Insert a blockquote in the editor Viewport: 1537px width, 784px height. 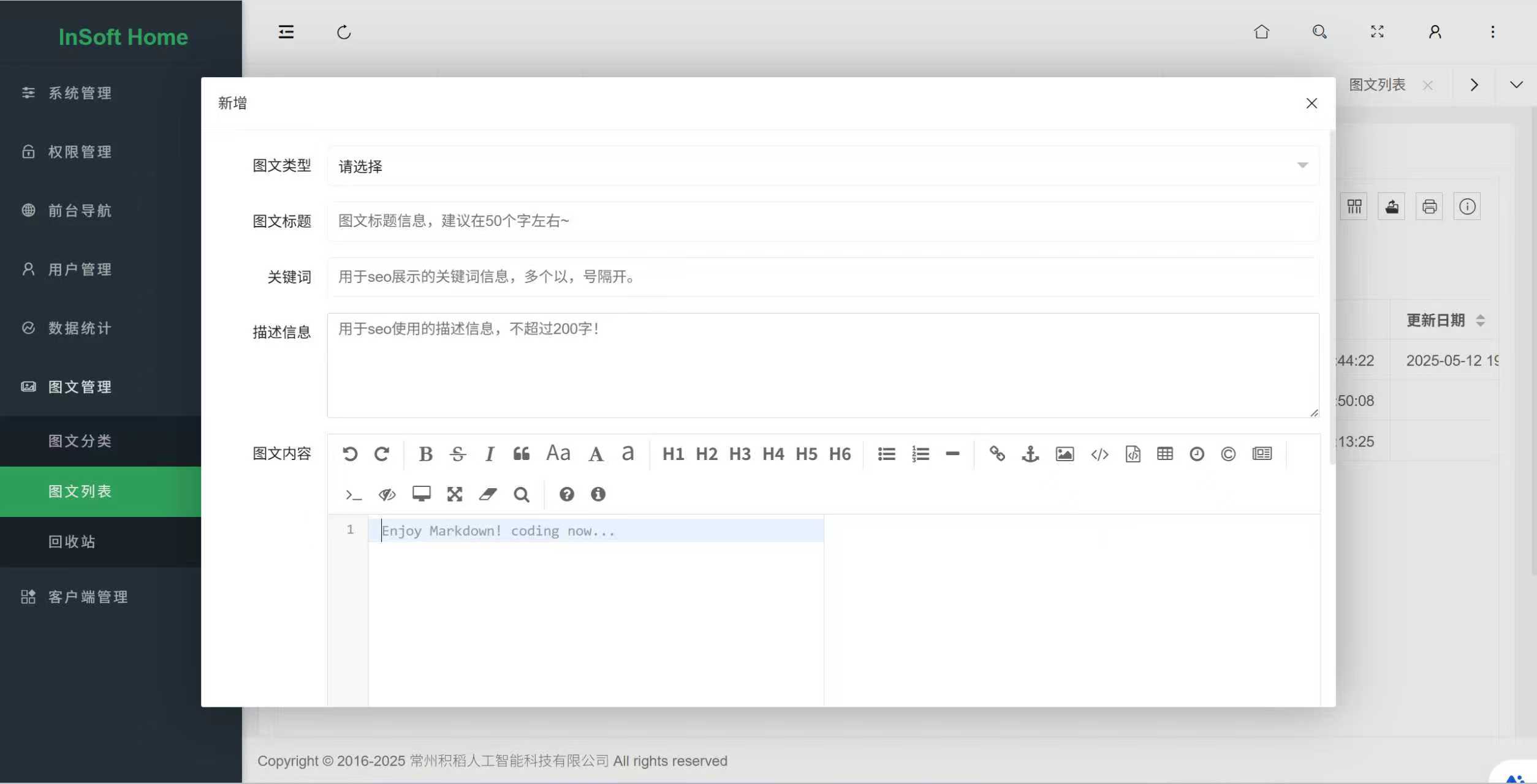tap(522, 453)
